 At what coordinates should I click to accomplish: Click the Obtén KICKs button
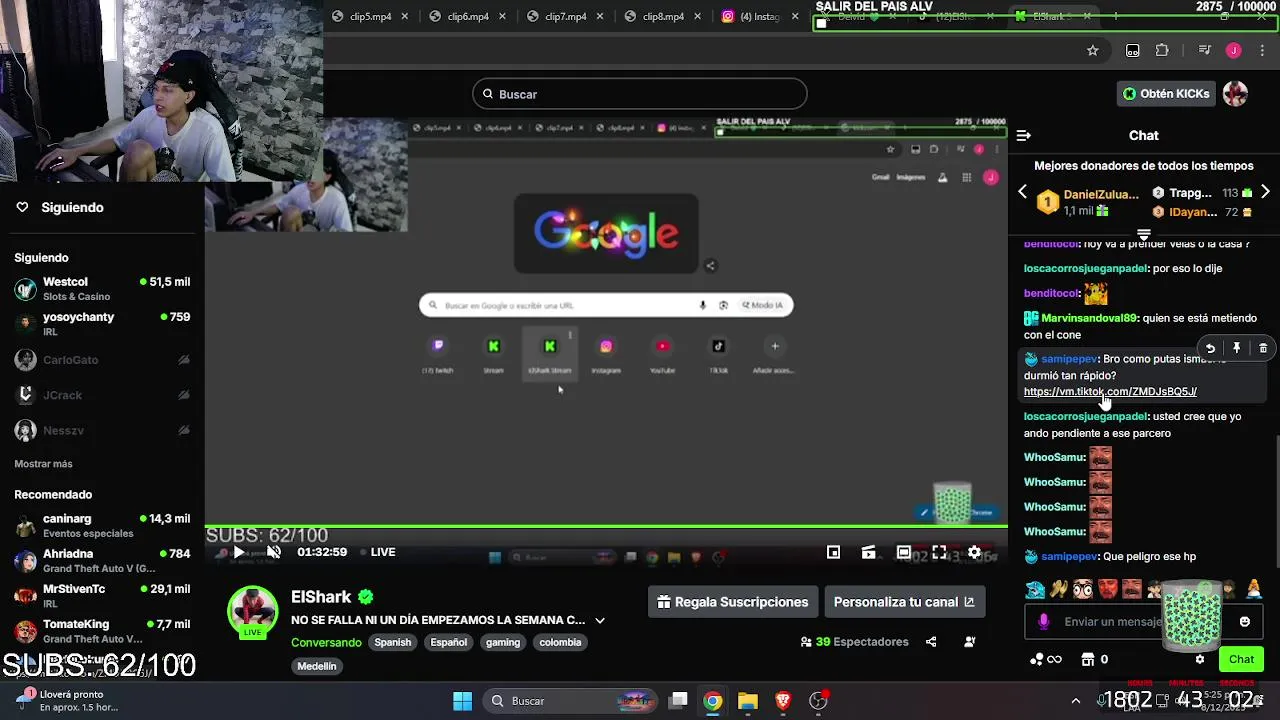pos(1166,94)
